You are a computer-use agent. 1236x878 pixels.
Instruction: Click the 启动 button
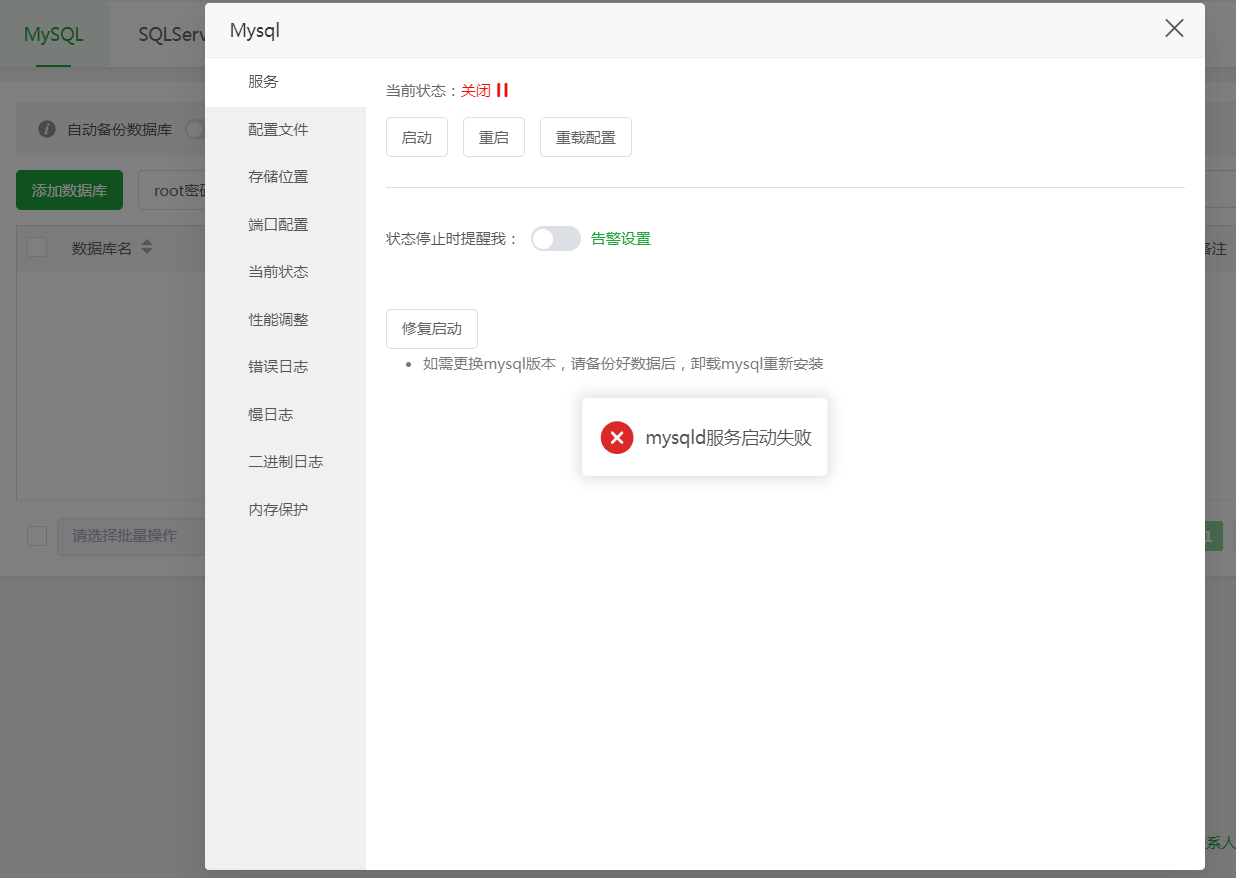click(417, 137)
